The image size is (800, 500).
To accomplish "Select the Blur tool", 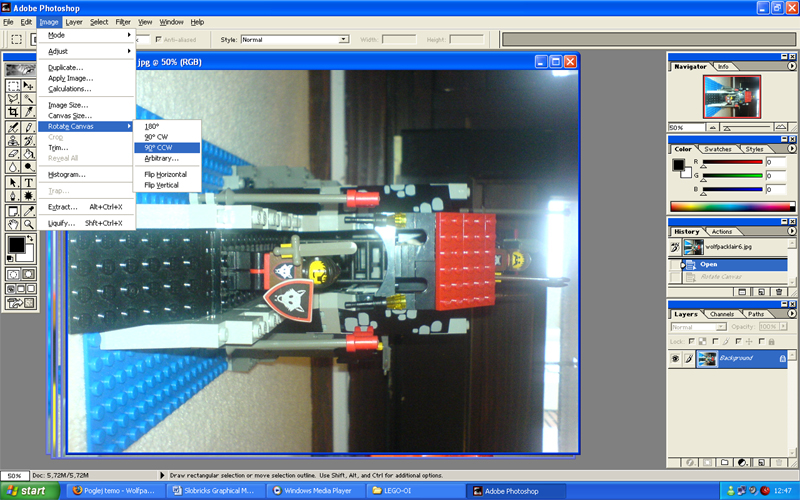I will click(13, 166).
